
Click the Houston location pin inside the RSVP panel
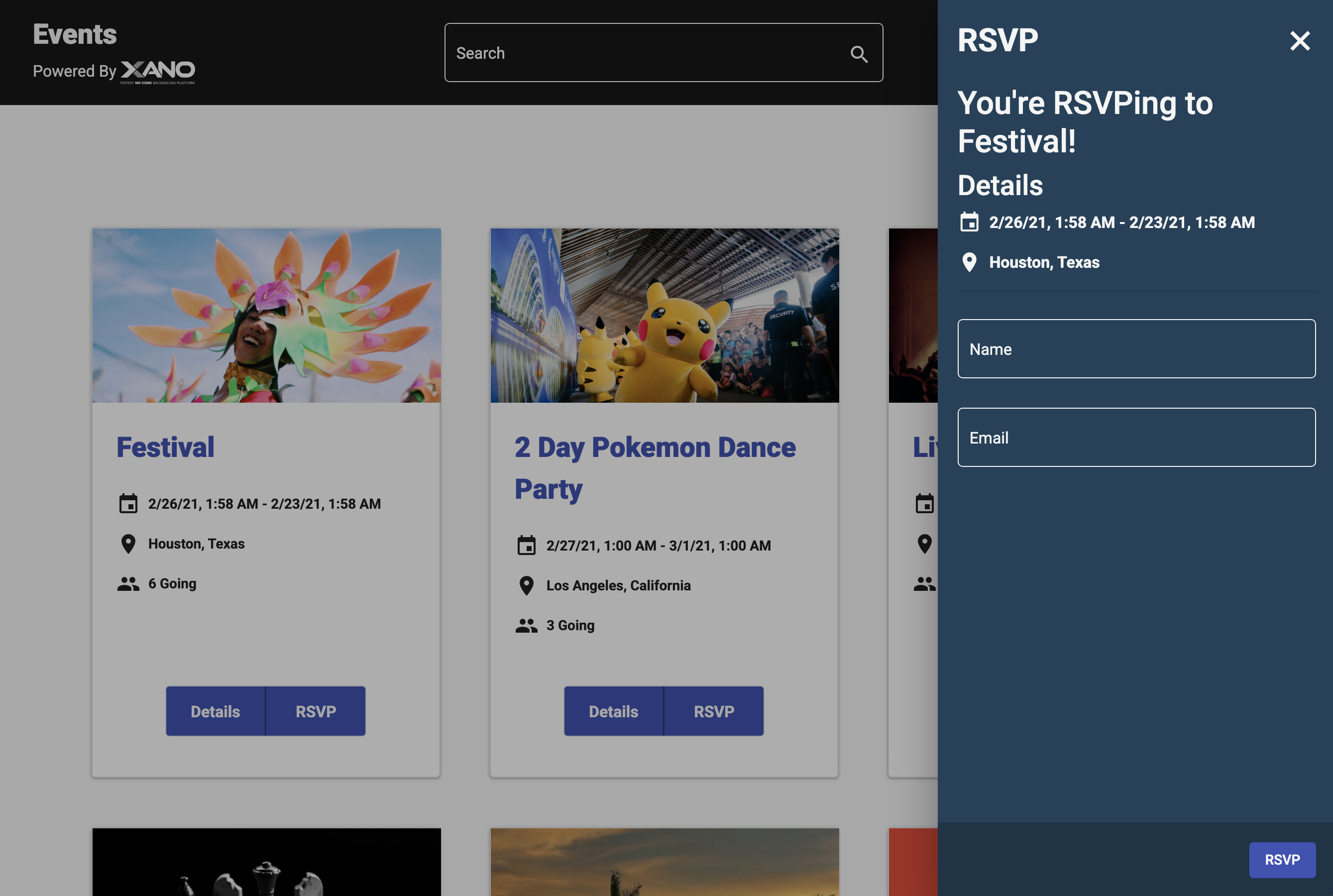tap(970, 262)
